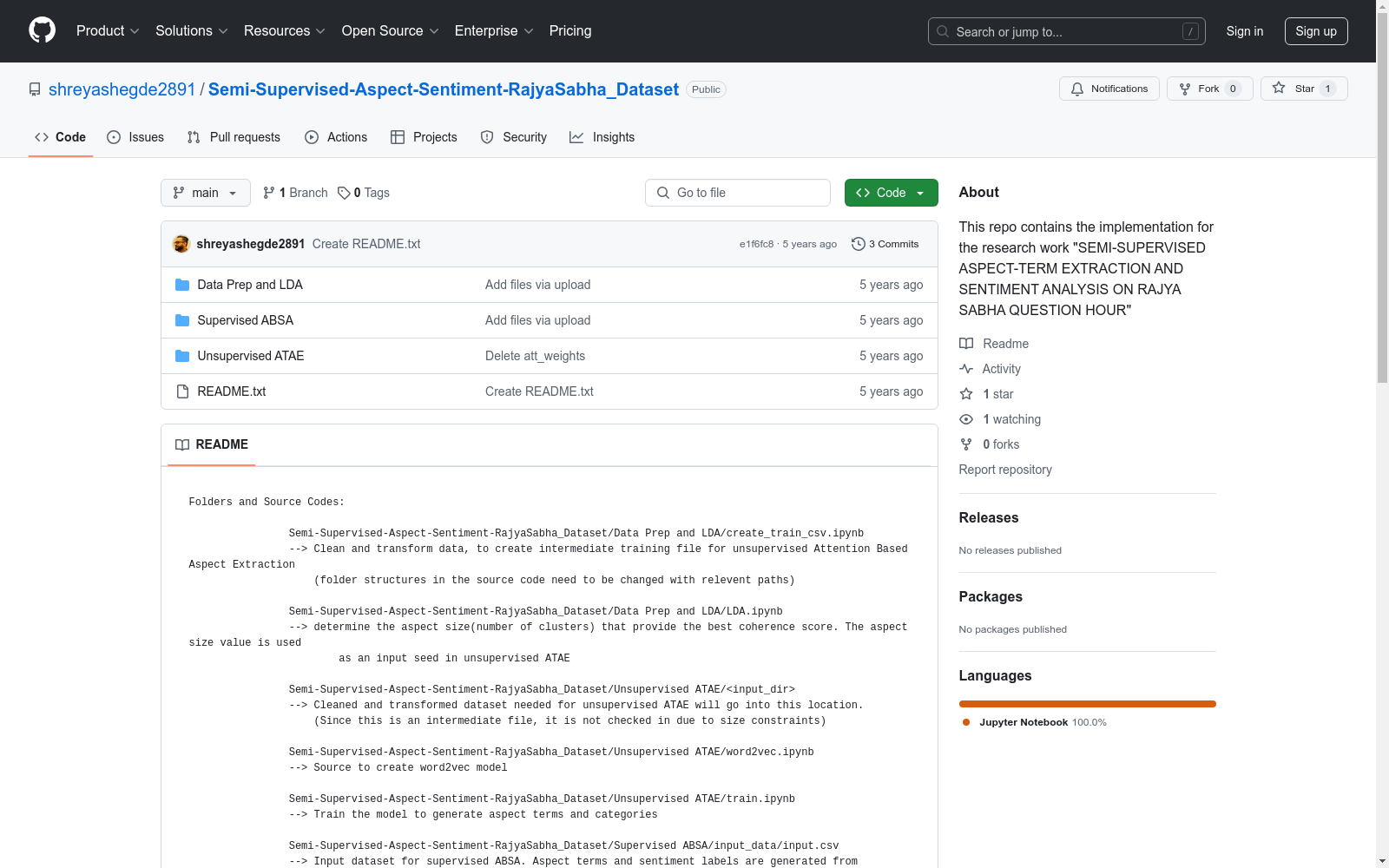1389x868 pixels.
Task: Open the shreyashegde2891 commit author link
Action: click(251, 244)
